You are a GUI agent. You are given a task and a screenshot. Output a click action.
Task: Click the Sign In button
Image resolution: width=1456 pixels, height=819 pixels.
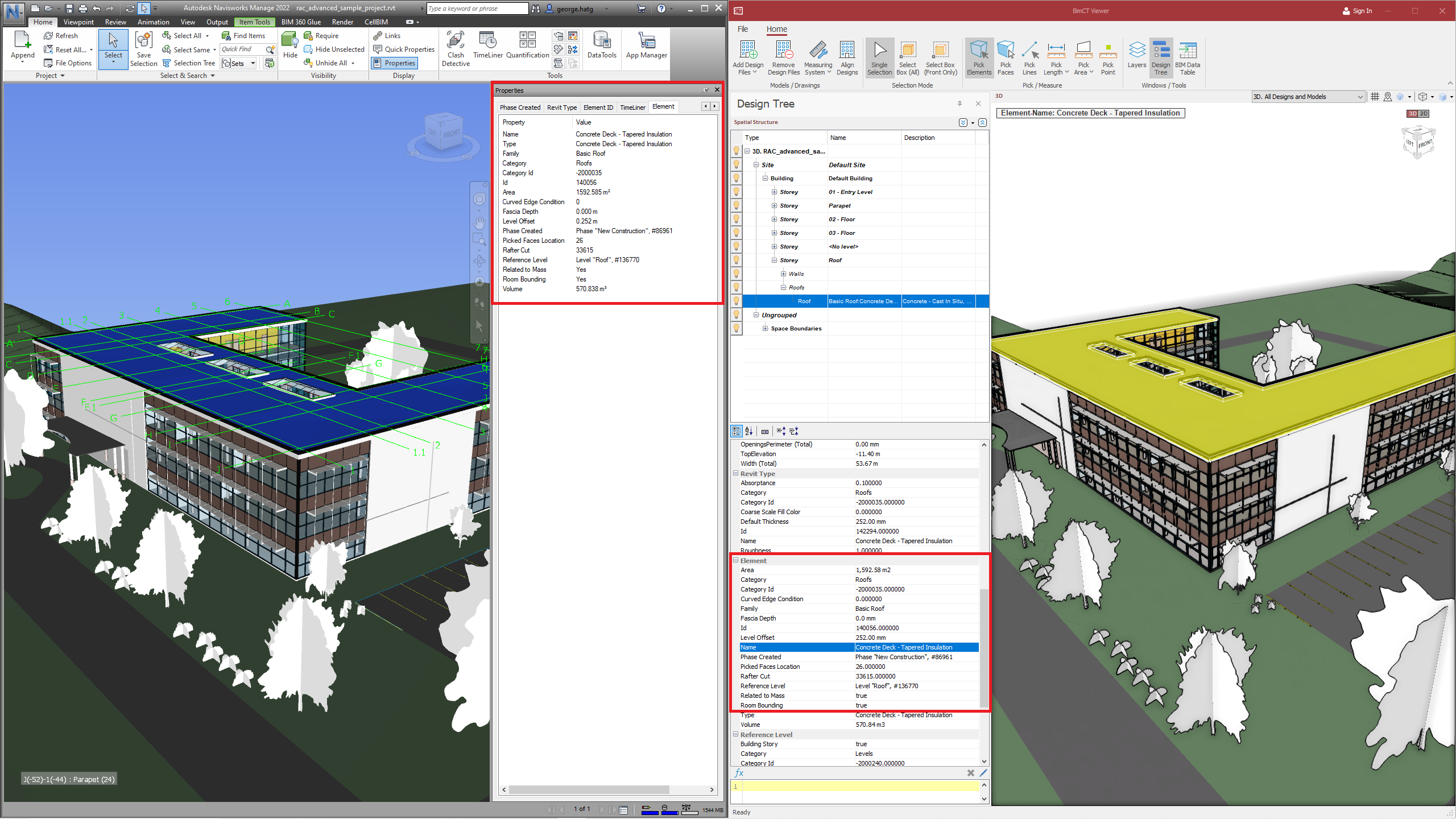click(x=1357, y=11)
